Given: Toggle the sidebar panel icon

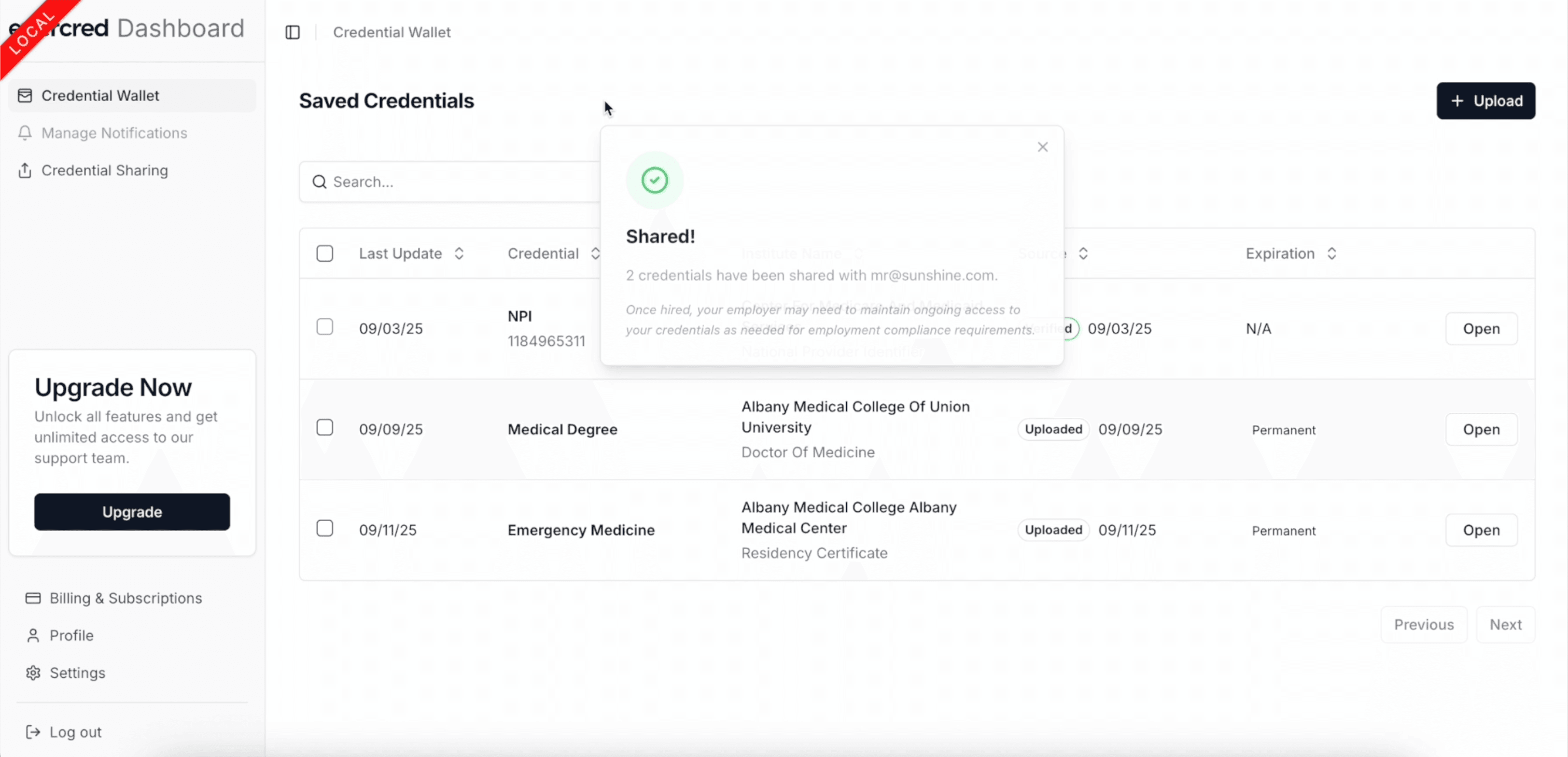Looking at the screenshot, I should click(x=293, y=32).
